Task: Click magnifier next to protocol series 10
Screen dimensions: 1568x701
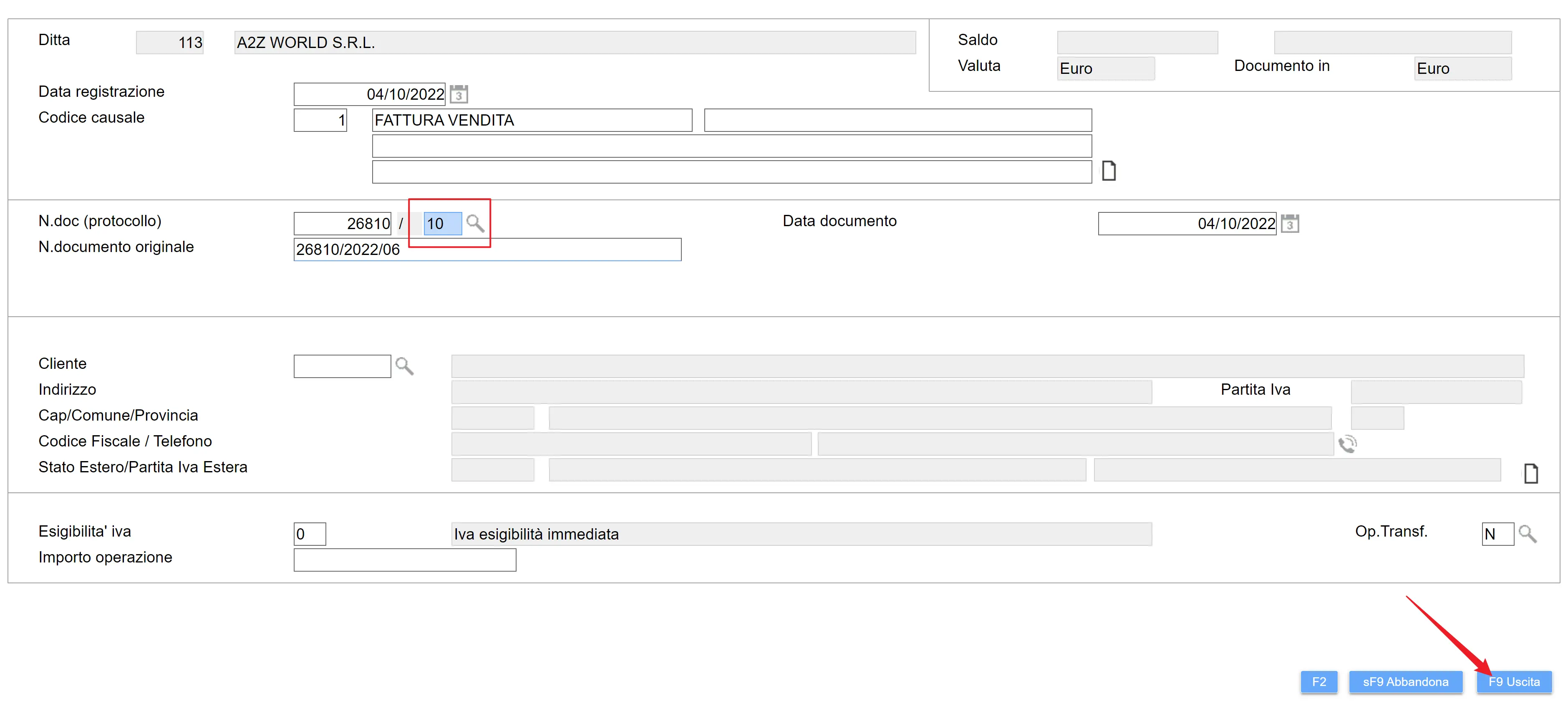Action: [475, 223]
